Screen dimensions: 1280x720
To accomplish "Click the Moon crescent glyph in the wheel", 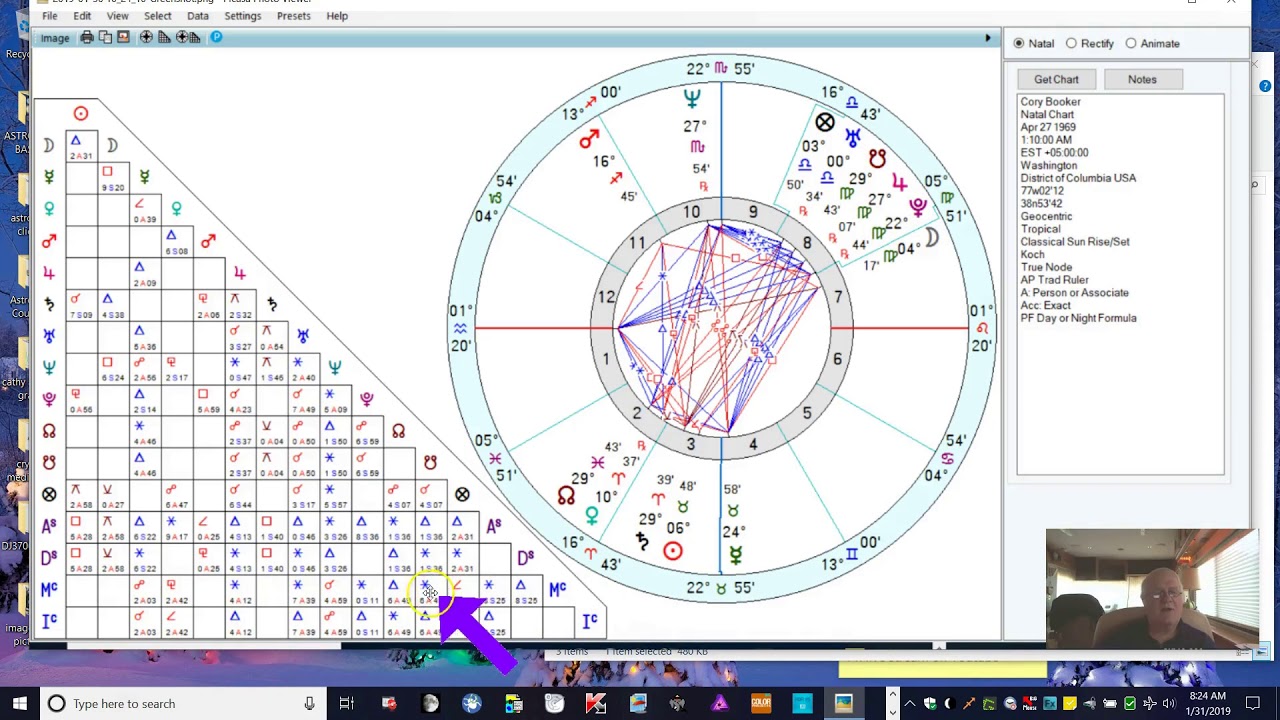I will click(933, 237).
